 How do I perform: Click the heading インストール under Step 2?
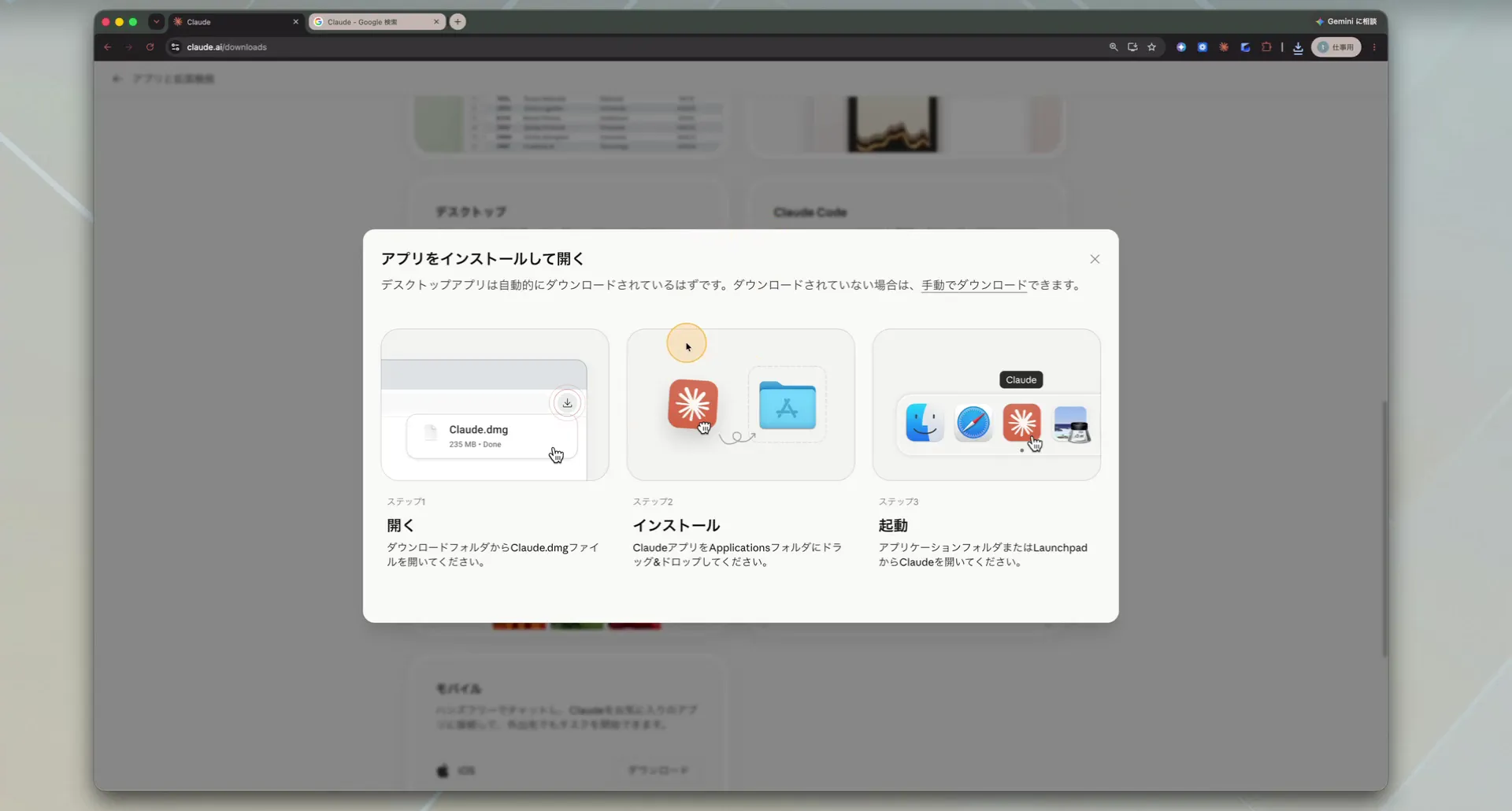coord(676,525)
